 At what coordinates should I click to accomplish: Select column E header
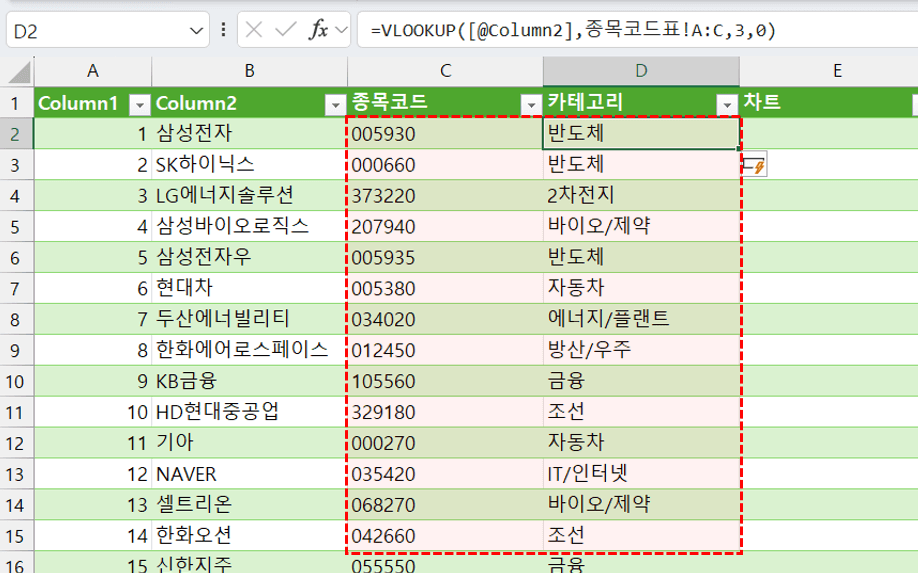pos(837,71)
